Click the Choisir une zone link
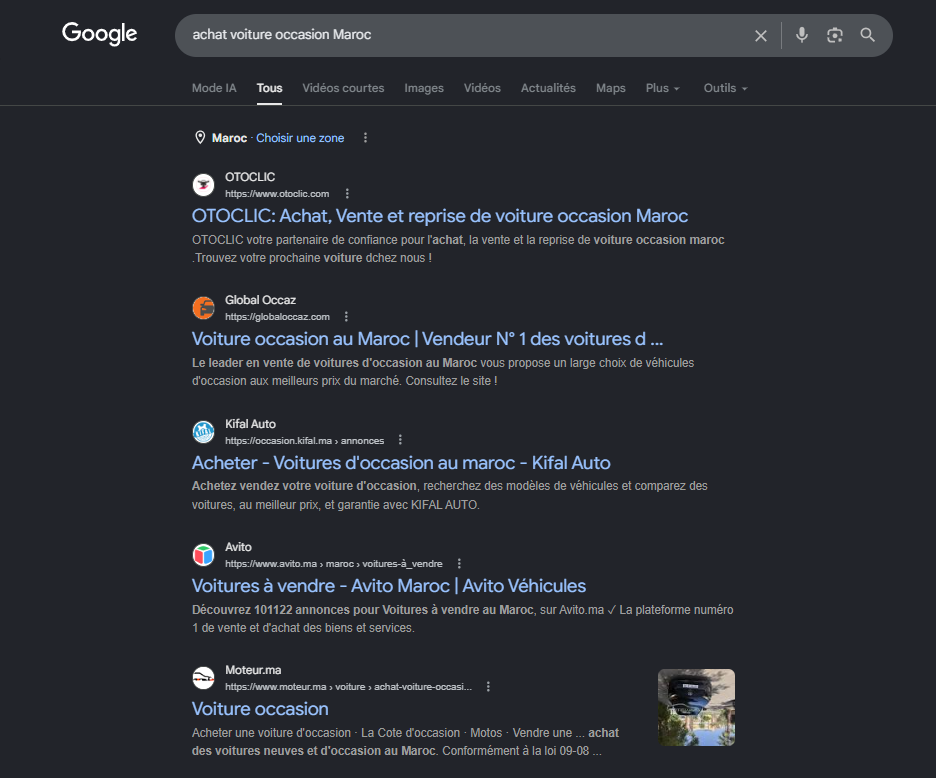 (300, 138)
